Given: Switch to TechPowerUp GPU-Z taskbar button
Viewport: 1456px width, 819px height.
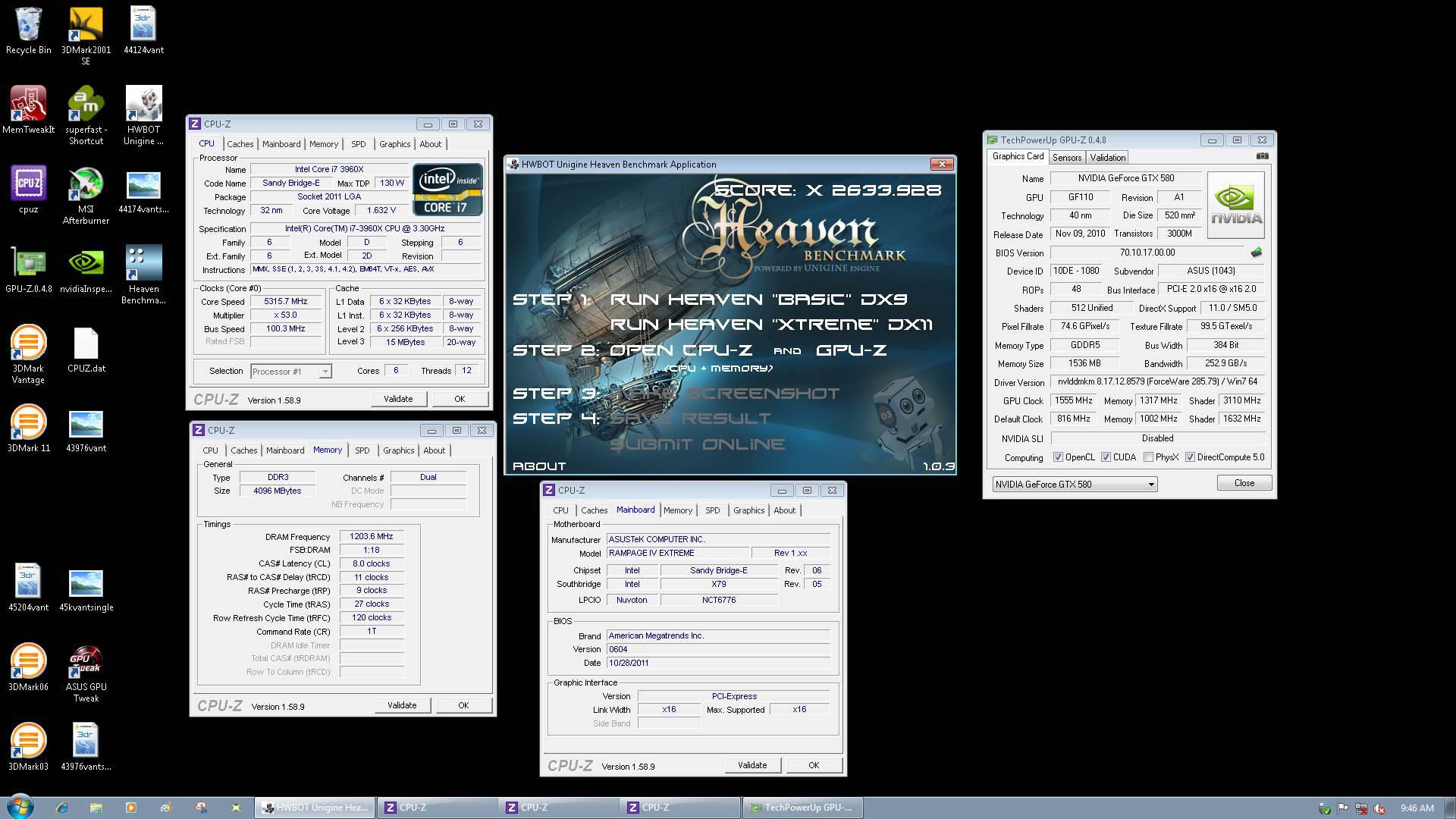Looking at the screenshot, I should (x=802, y=808).
